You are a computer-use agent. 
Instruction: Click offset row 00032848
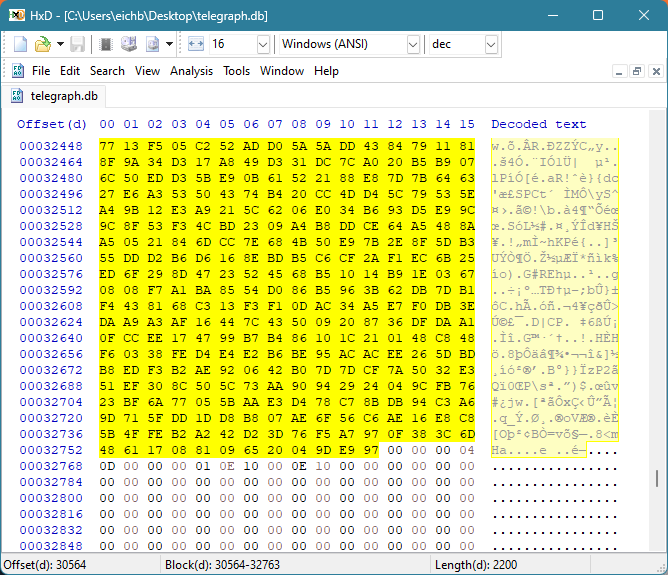click(x=51, y=546)
